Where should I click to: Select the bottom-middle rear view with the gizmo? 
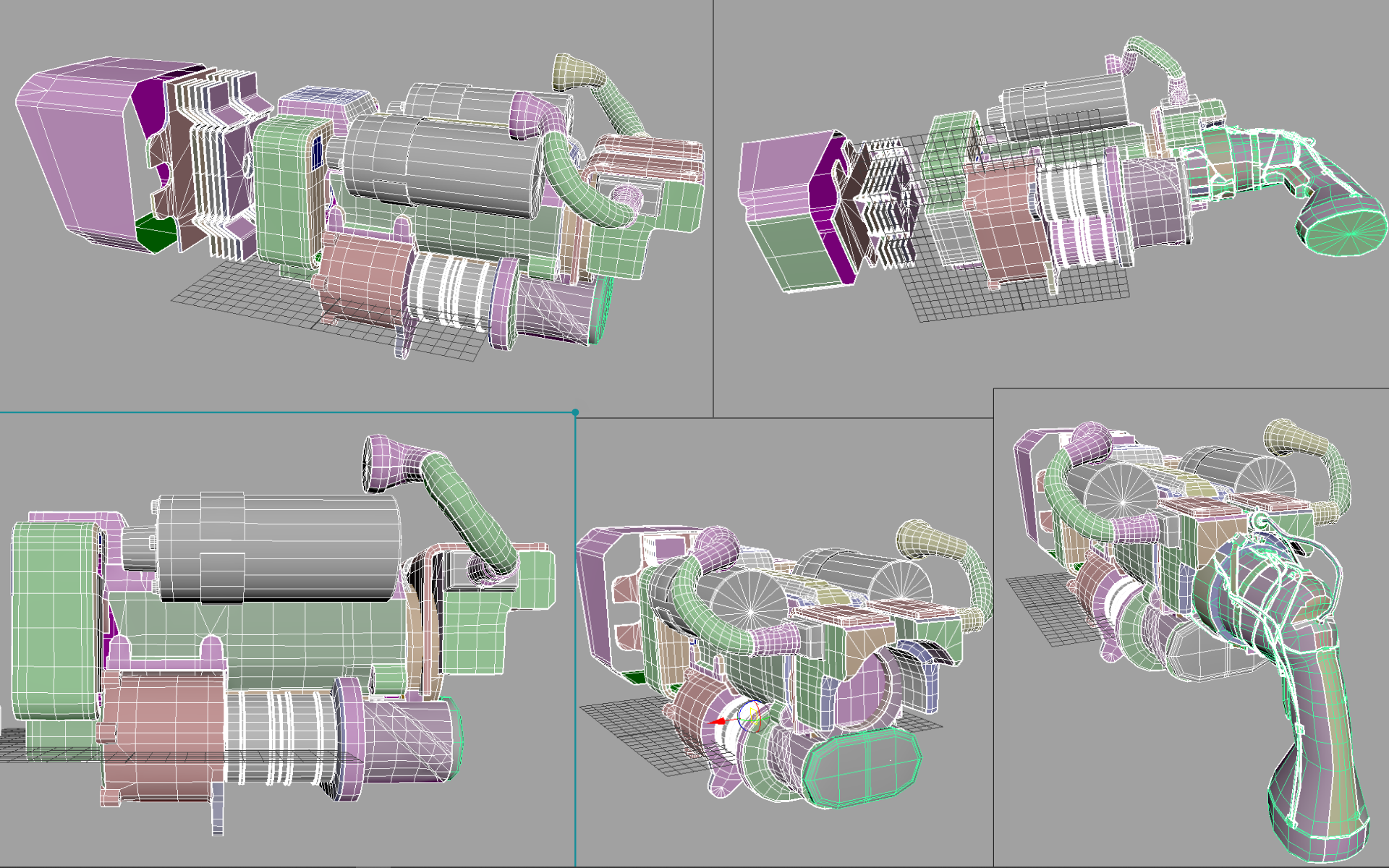[784, 642]
